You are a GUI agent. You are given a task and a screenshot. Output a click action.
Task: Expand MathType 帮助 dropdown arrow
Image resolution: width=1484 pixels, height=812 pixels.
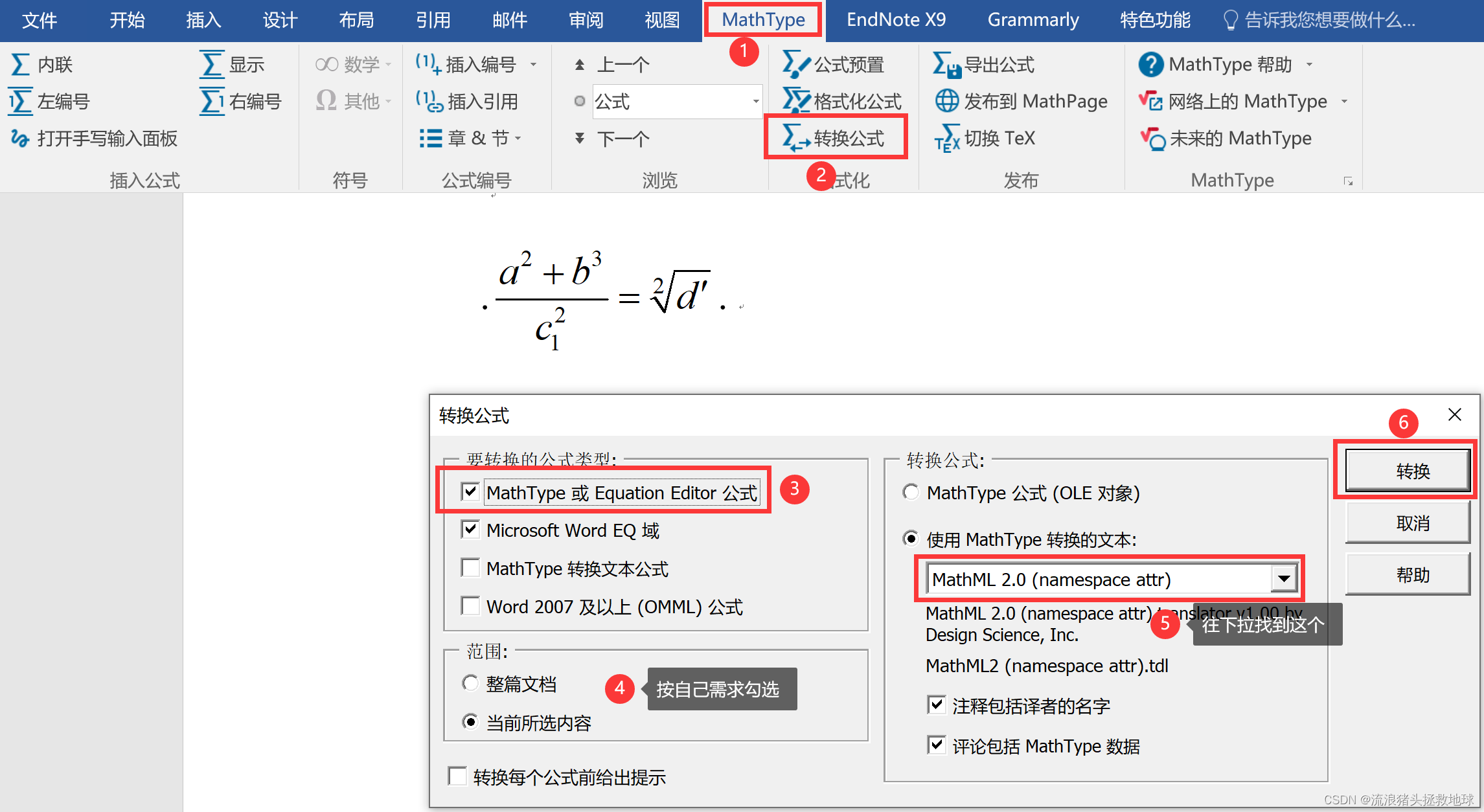click(x=1310, y=64)
